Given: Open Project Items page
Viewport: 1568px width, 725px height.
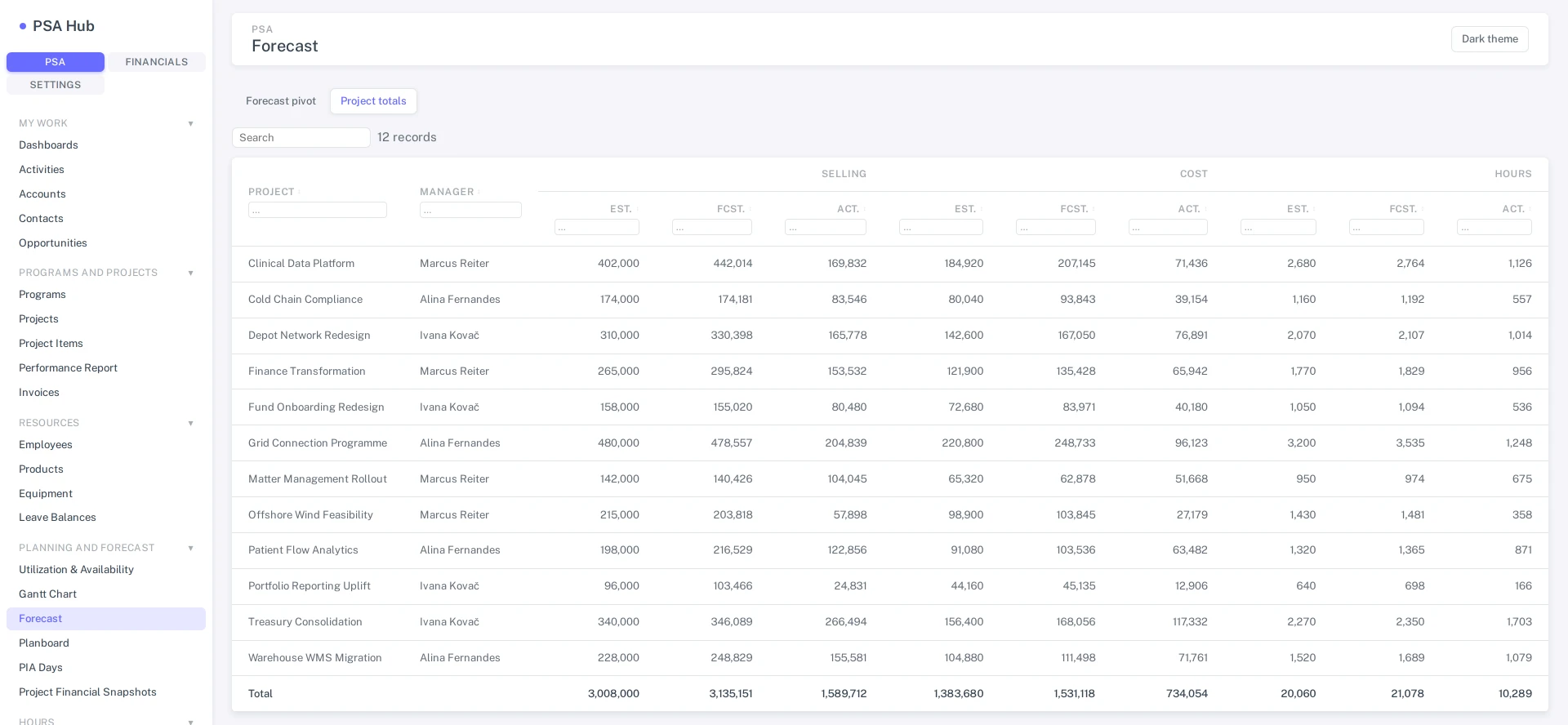Looking at the screenshot, I should click(x=106, y=344).
